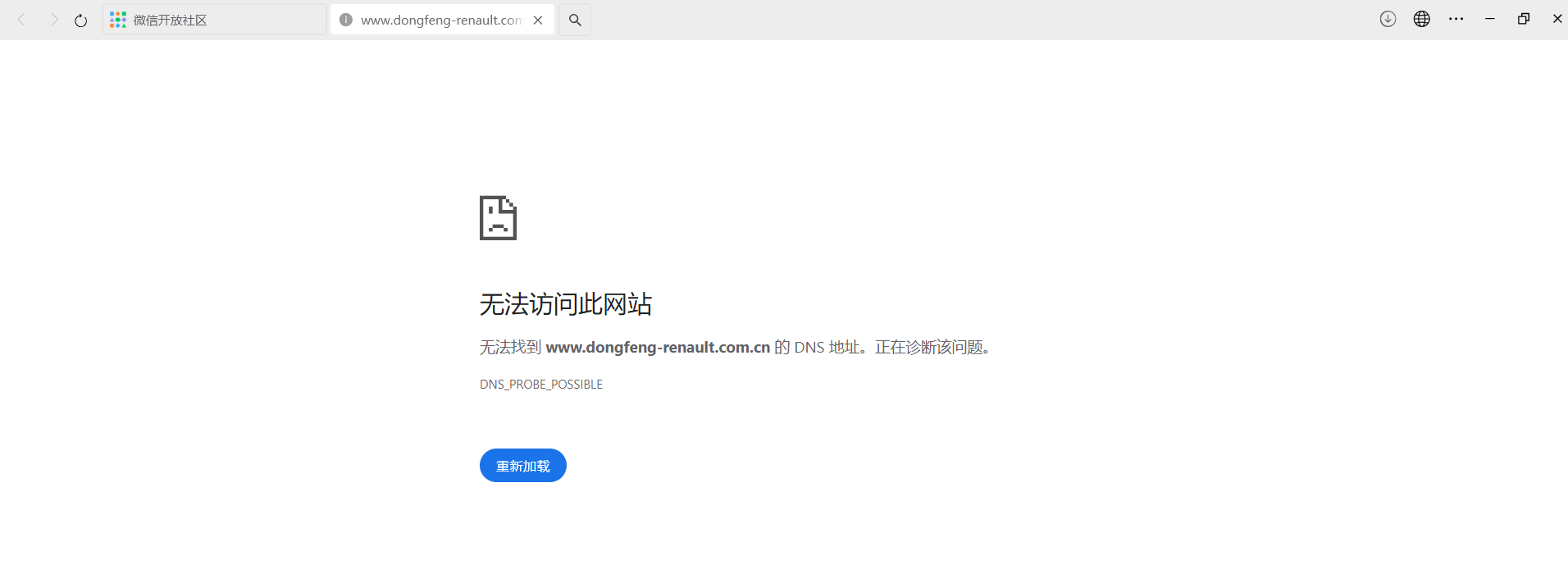
Task: Open the downloads icon
Action: click(1388, 19)
